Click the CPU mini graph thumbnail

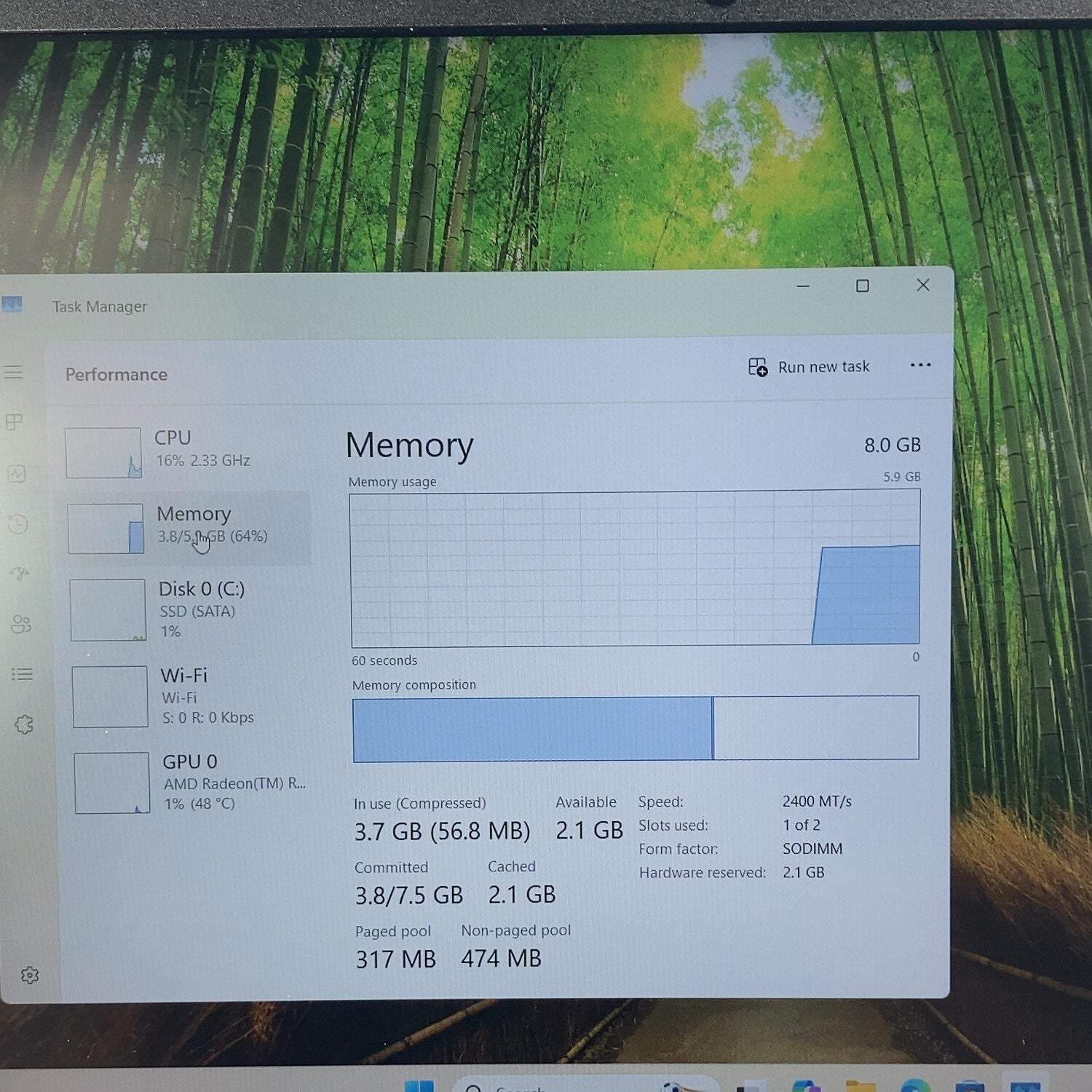point(103,453)
